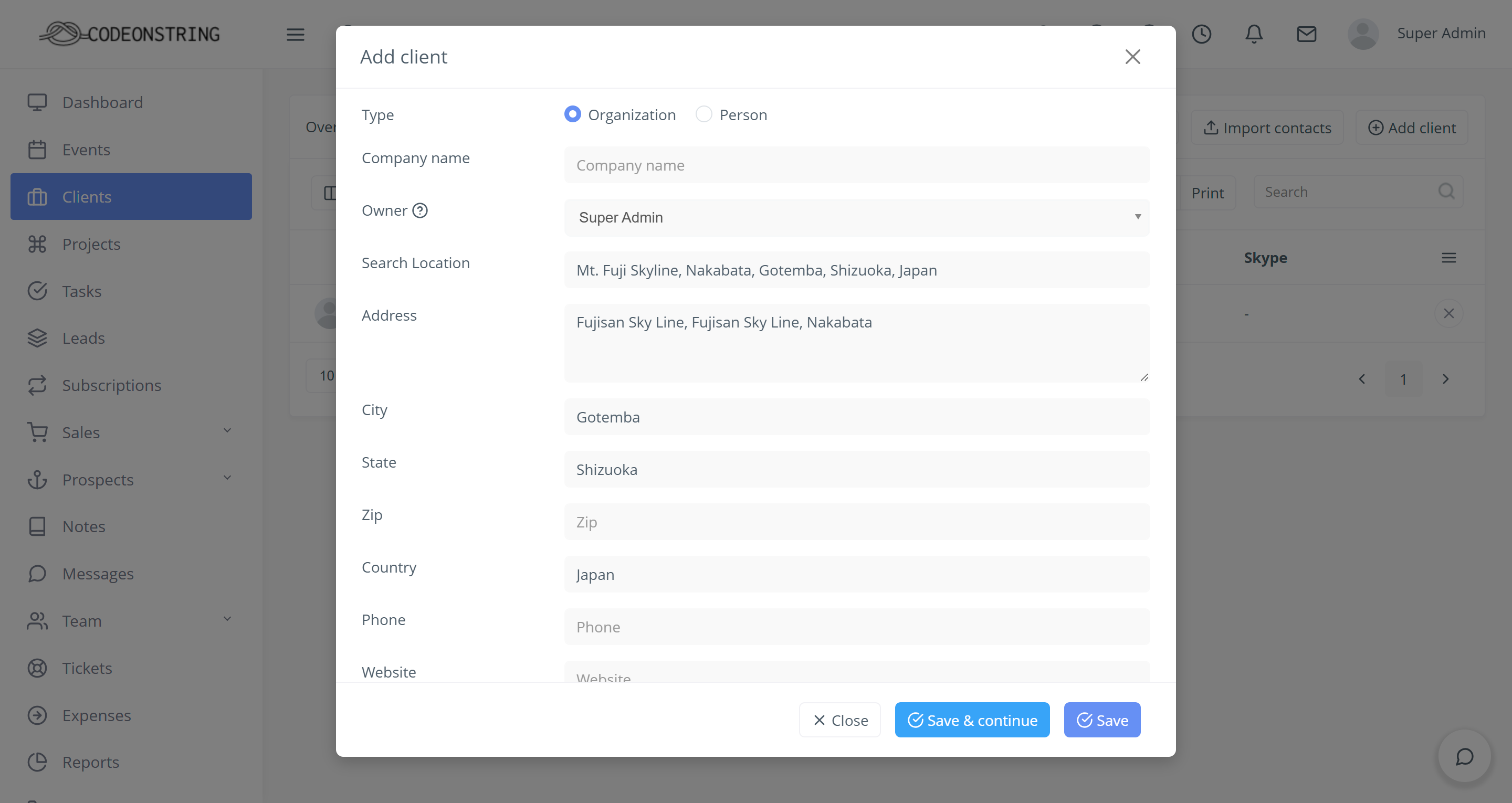Open Tasks in the sidebar

(131, 291)
